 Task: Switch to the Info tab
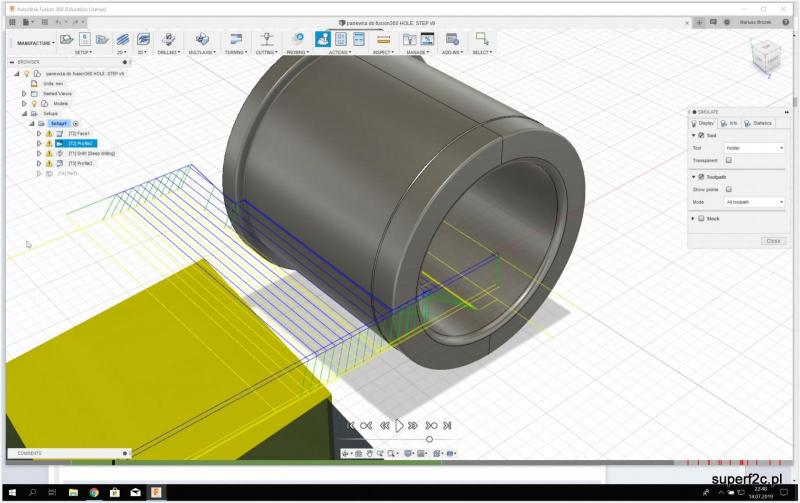tap(729, 123)
